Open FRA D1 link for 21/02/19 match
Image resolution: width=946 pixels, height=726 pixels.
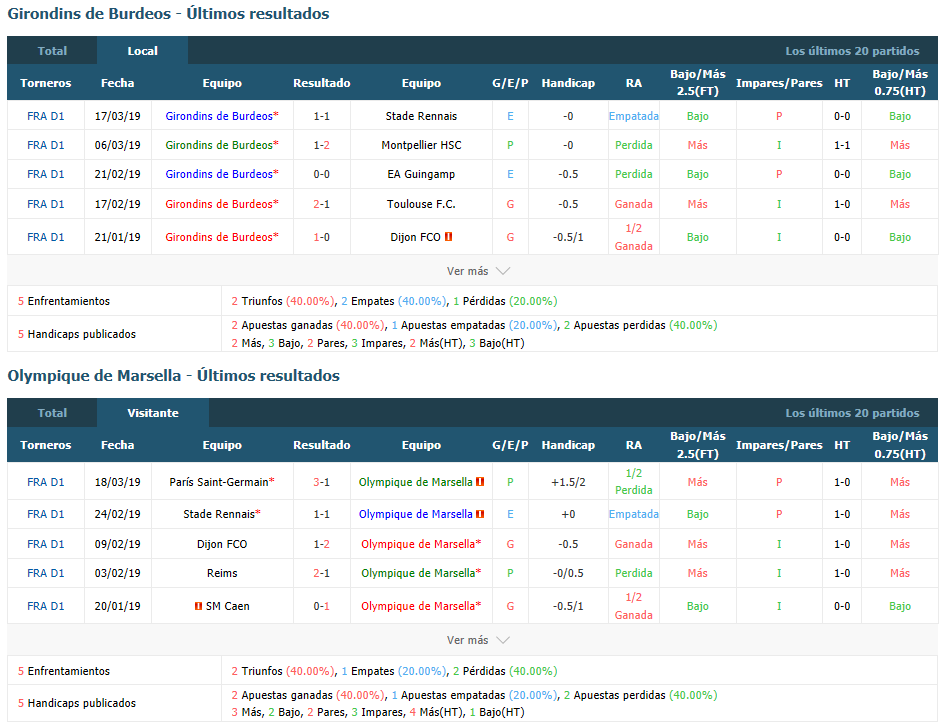click(45, 174)
